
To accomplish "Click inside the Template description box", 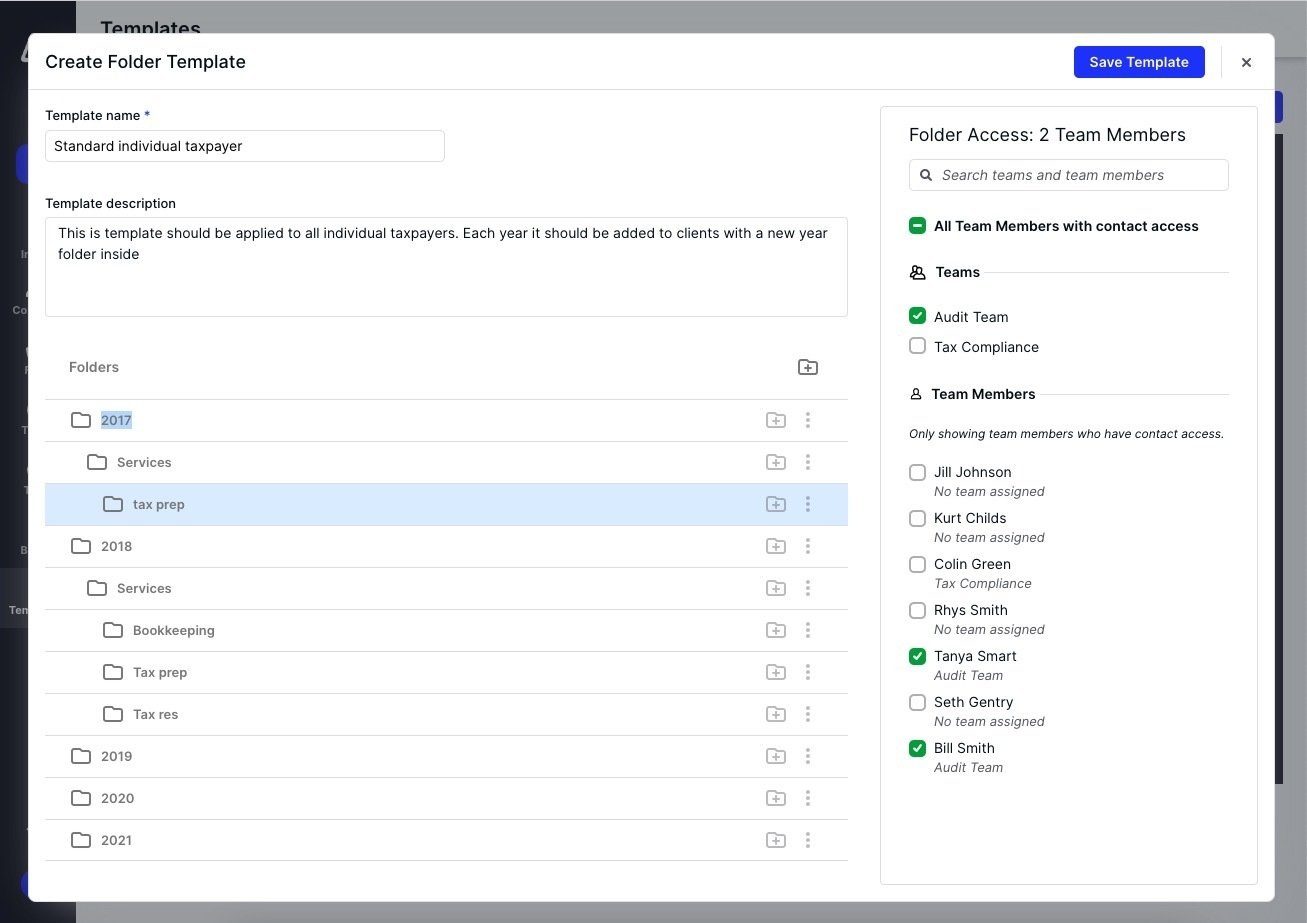I will (x=447, y=265).
